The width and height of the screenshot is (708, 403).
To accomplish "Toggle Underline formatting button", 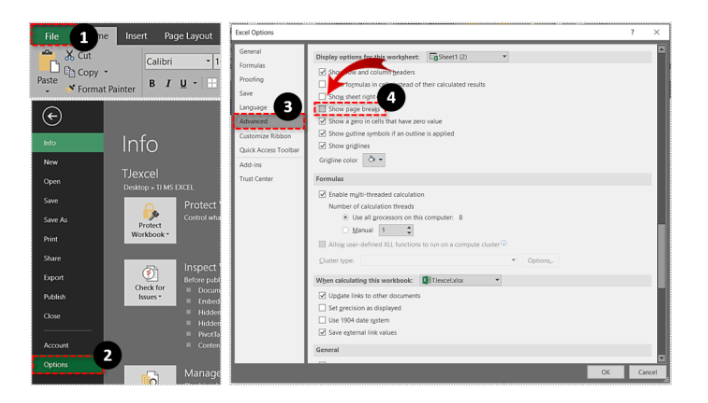I will (x=183, y=83).
